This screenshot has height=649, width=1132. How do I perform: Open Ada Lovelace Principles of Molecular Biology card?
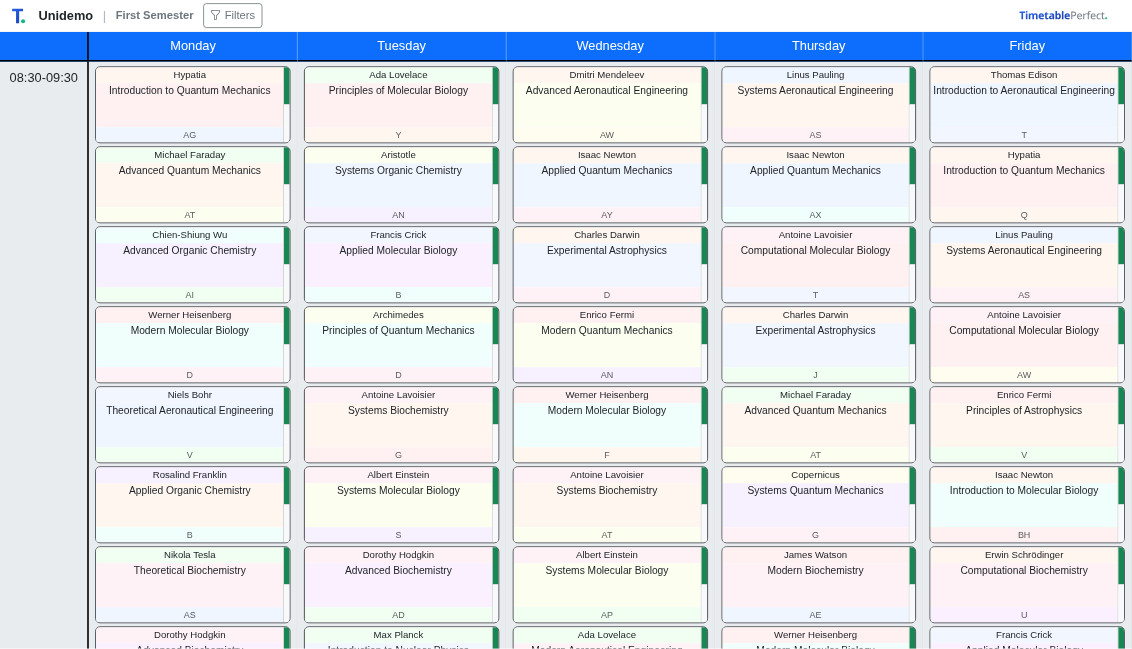pos(401,105)
